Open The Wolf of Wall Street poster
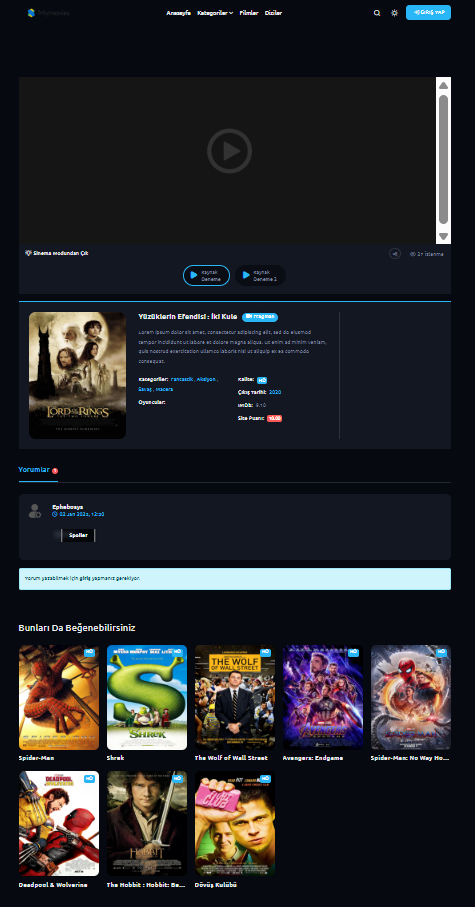Screen dimensions: 475x907 click(235, 697)
